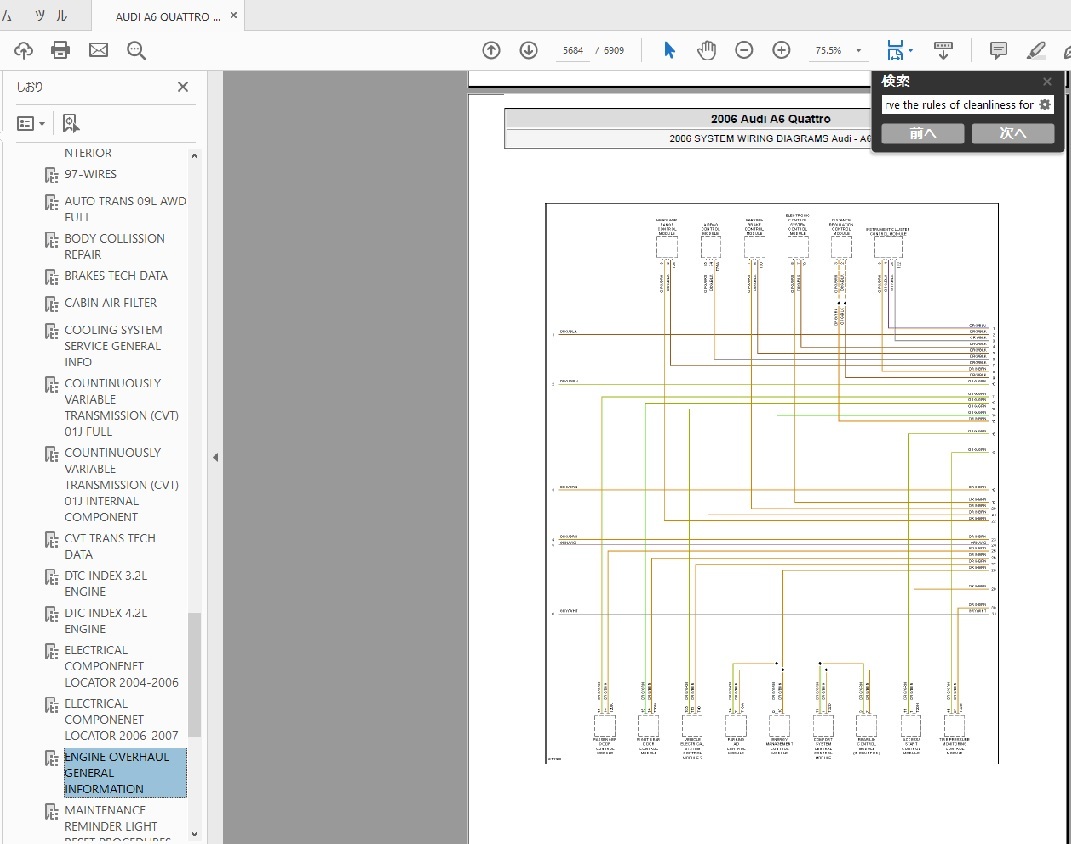The width and height of the screenshot is (1071, 844).
Task: Click bookmark icon beside ENGINE OVERHAUL GENERAL INFORMATION
Action: (x=52, y=758)
